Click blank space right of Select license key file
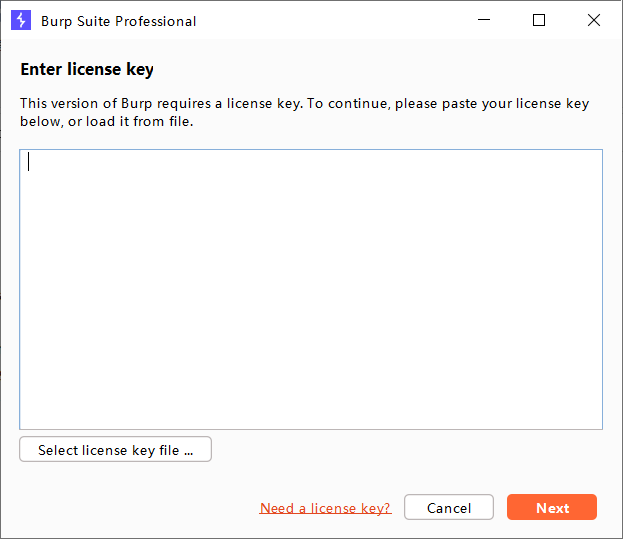This screenshot has height=539, width=623. point(400,450)
